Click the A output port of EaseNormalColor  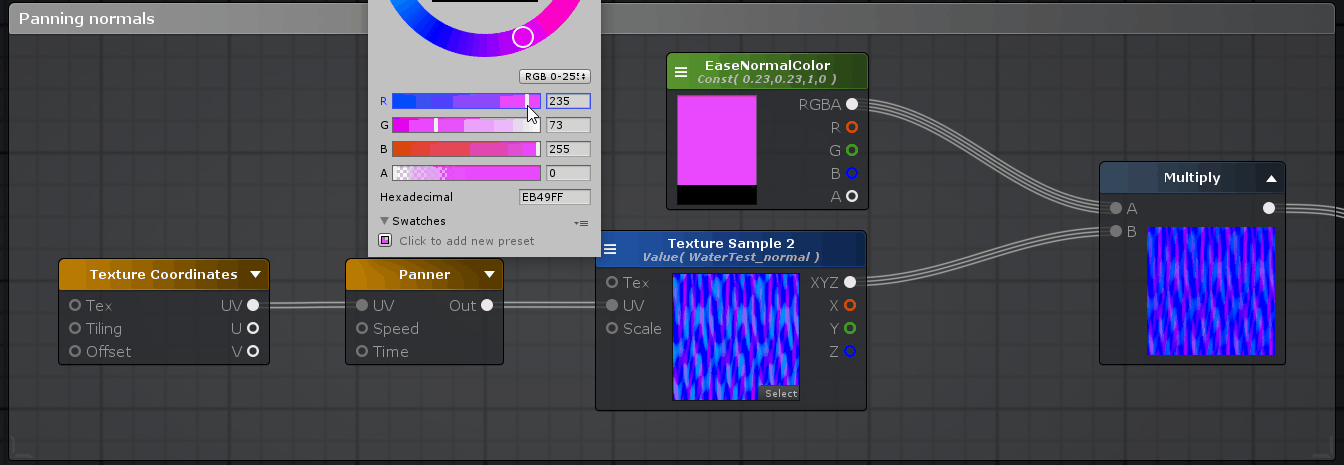point(852,196)
